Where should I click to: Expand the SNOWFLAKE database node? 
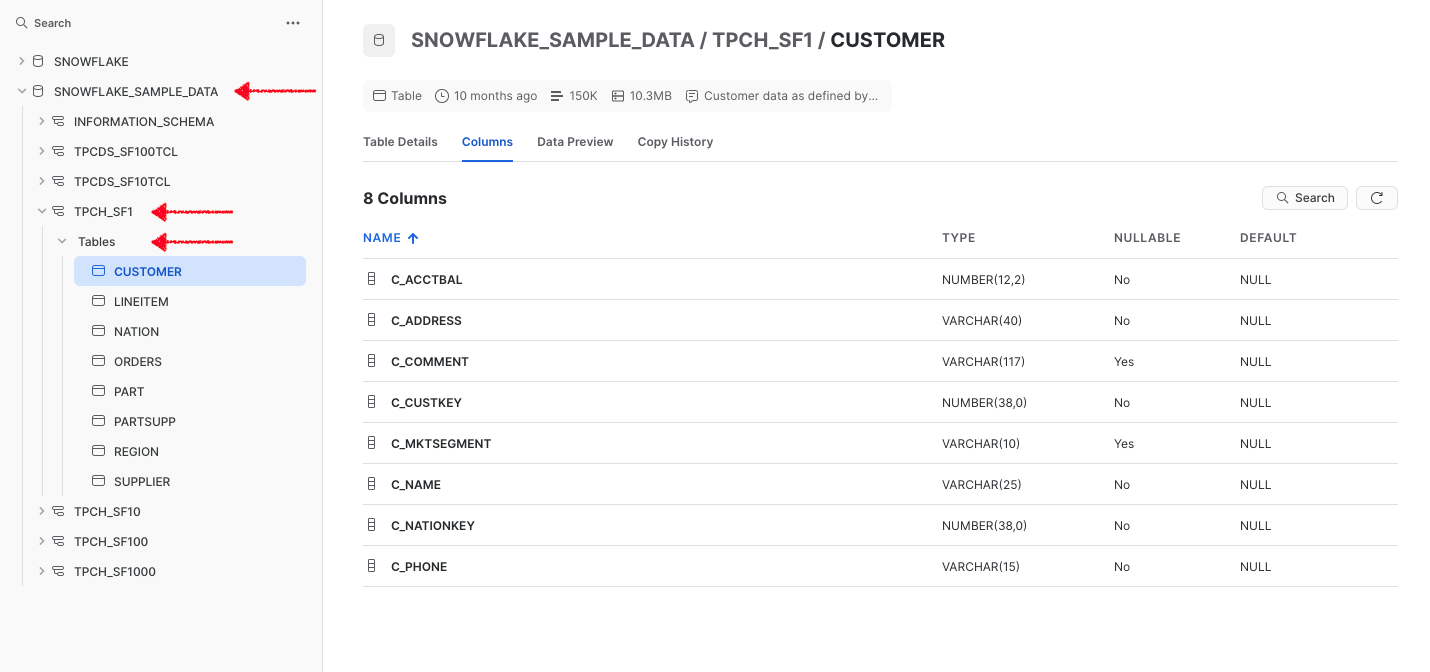(22, 61)
